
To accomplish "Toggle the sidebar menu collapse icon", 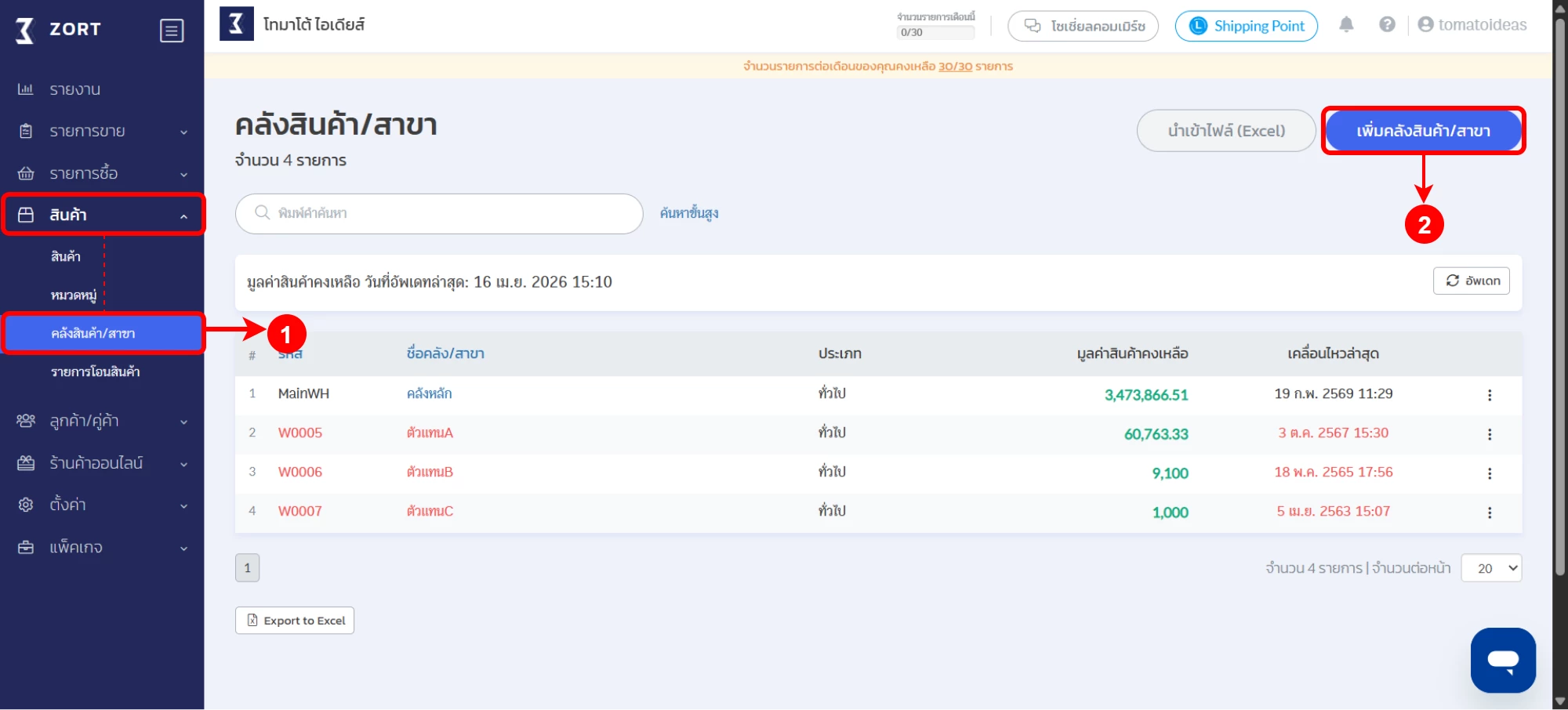I will (172, 31).
